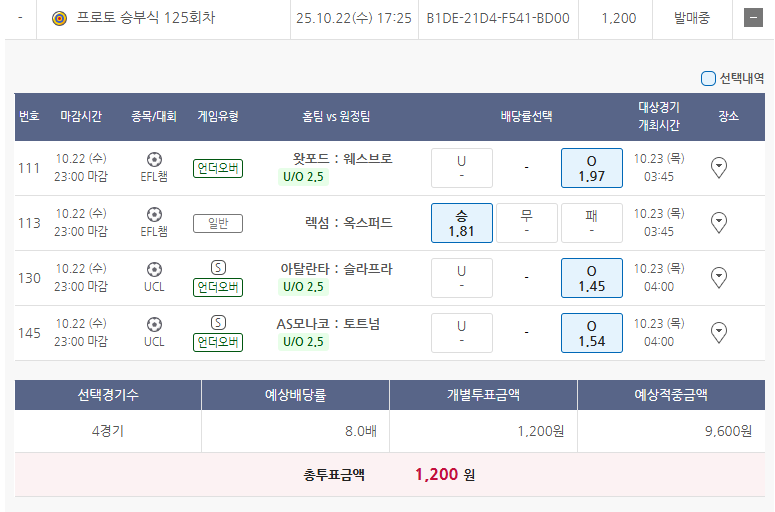Pick 패 option for 렉섬 vs 옥스퍼드

click(x=591, y=223)
